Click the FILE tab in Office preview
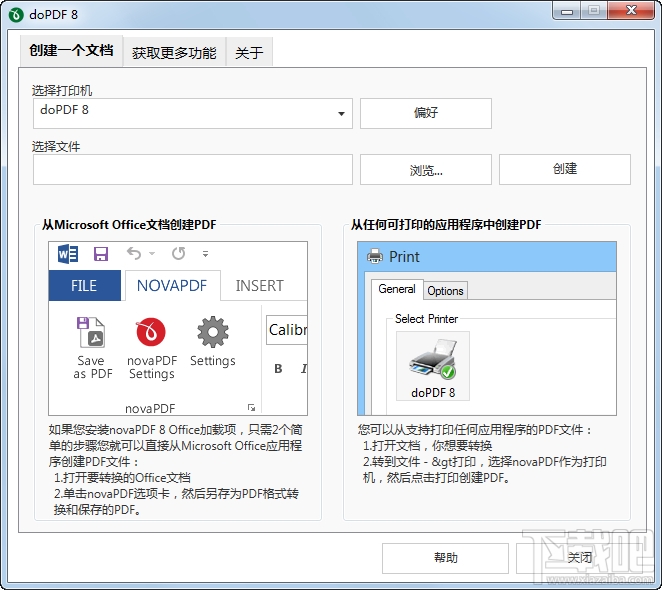This screenshot has height=590, width=662. tap(84, 285)
